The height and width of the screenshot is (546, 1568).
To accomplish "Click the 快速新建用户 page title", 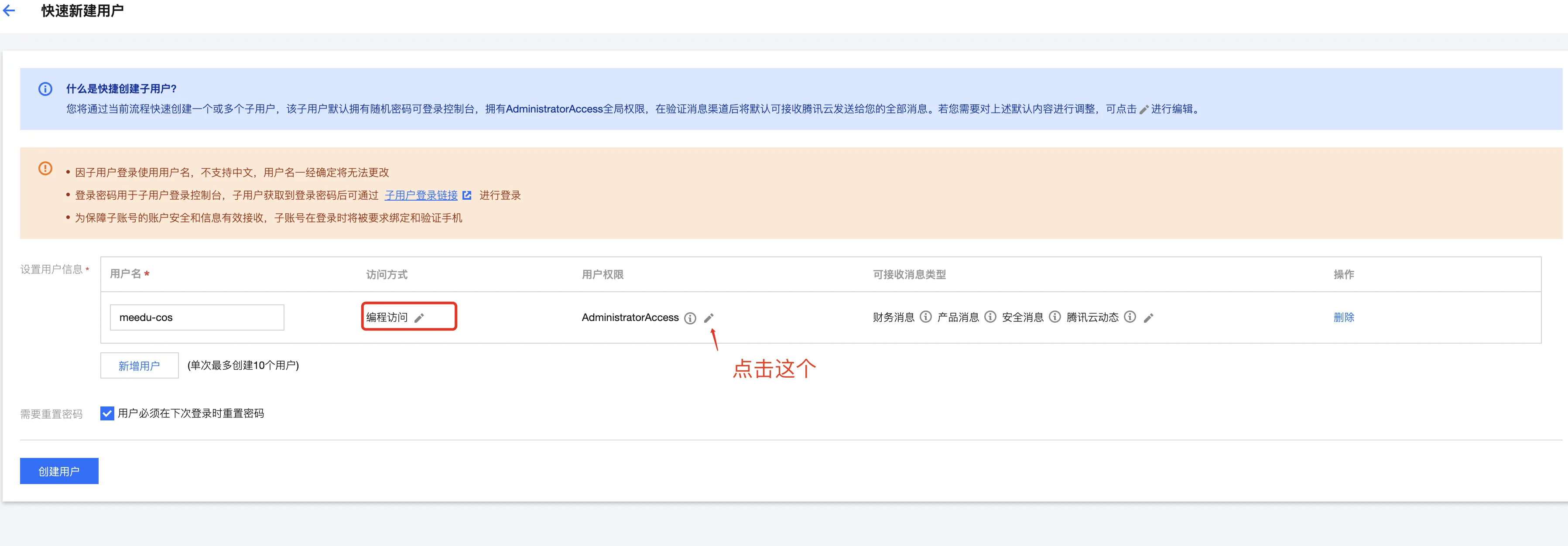I will pyautogui.click(x=82, y=11).
